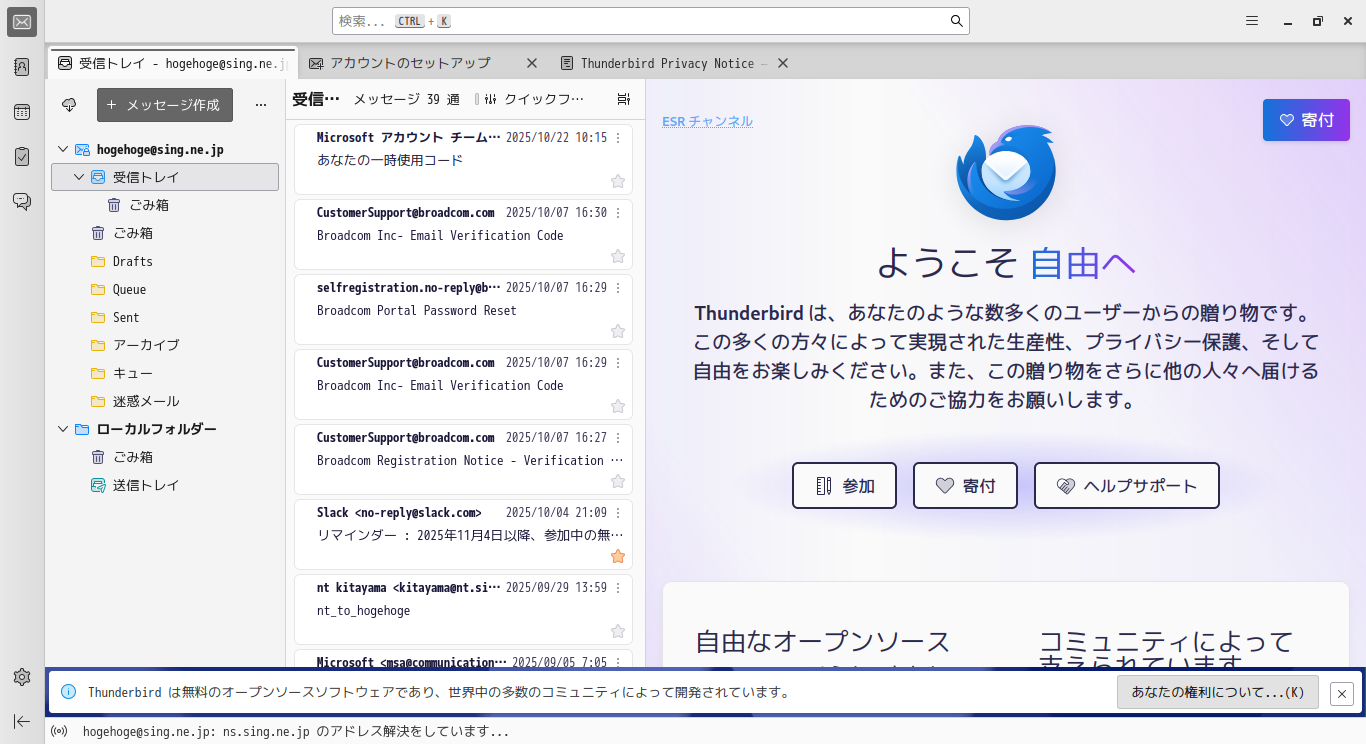Select the 受信トレイ inbox folder
This screenshot has height=744, width=1366.
pyautogui.click(x=166, y=177)
